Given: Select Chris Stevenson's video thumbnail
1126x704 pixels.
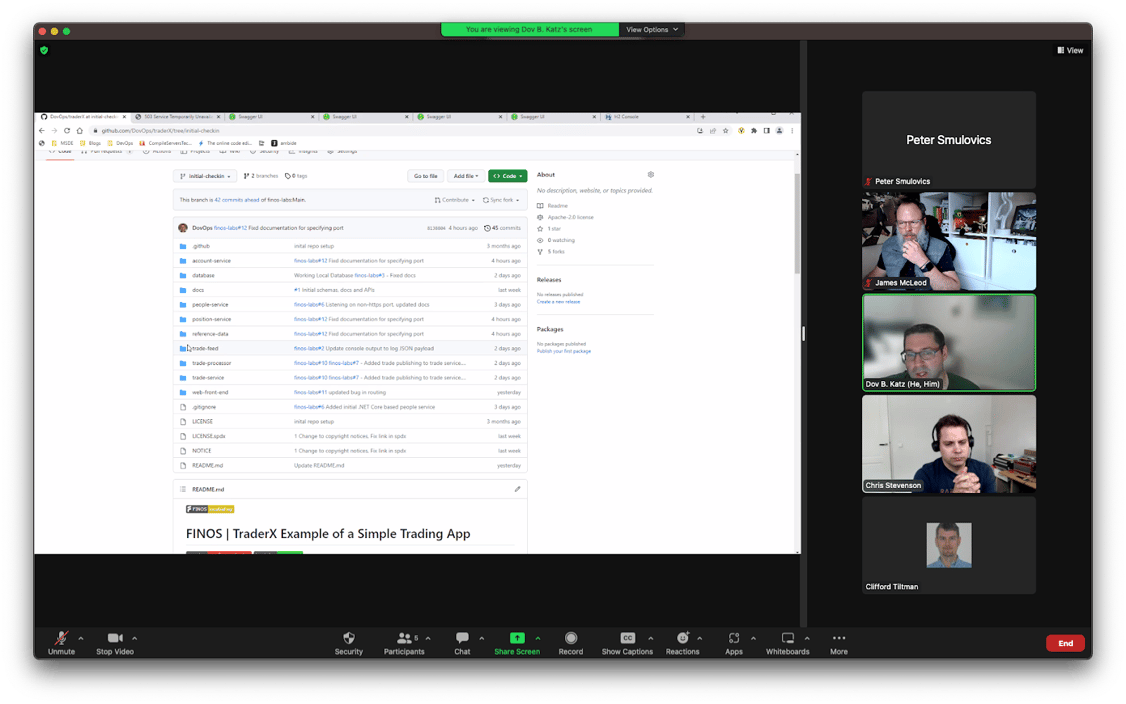Looking at the screenshot, I should (948, 443).
